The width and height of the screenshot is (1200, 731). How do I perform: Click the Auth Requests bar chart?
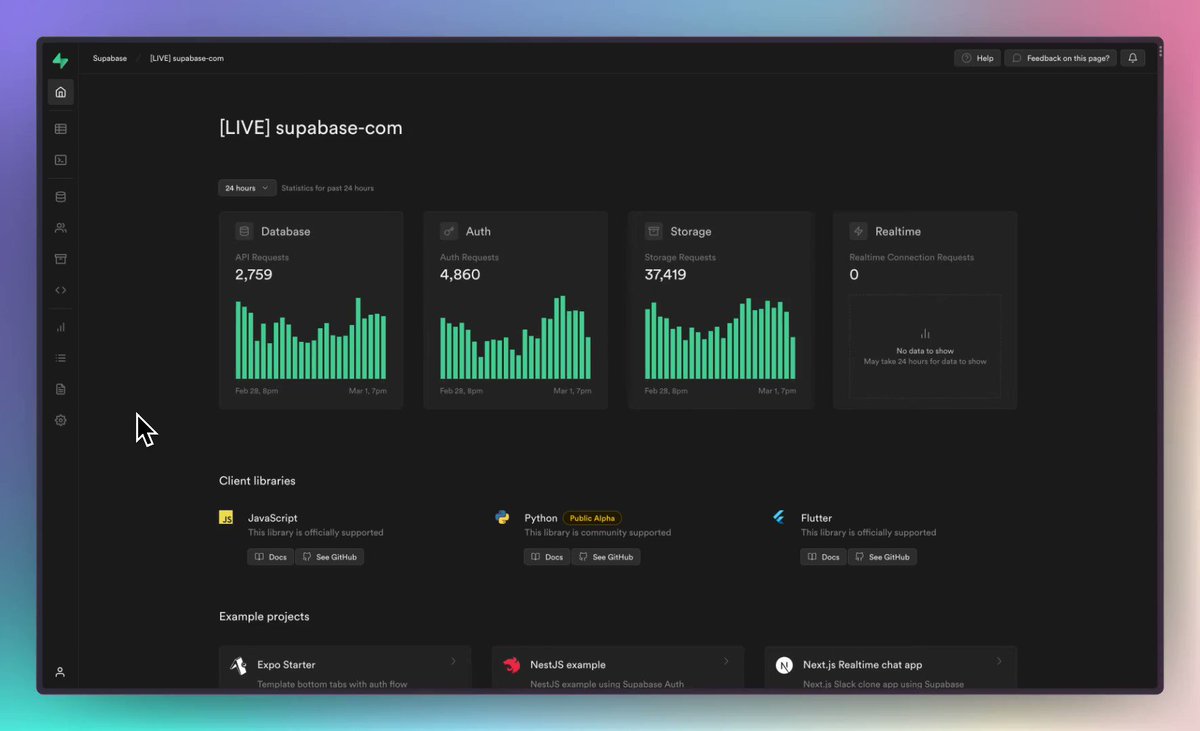point(515,338)
